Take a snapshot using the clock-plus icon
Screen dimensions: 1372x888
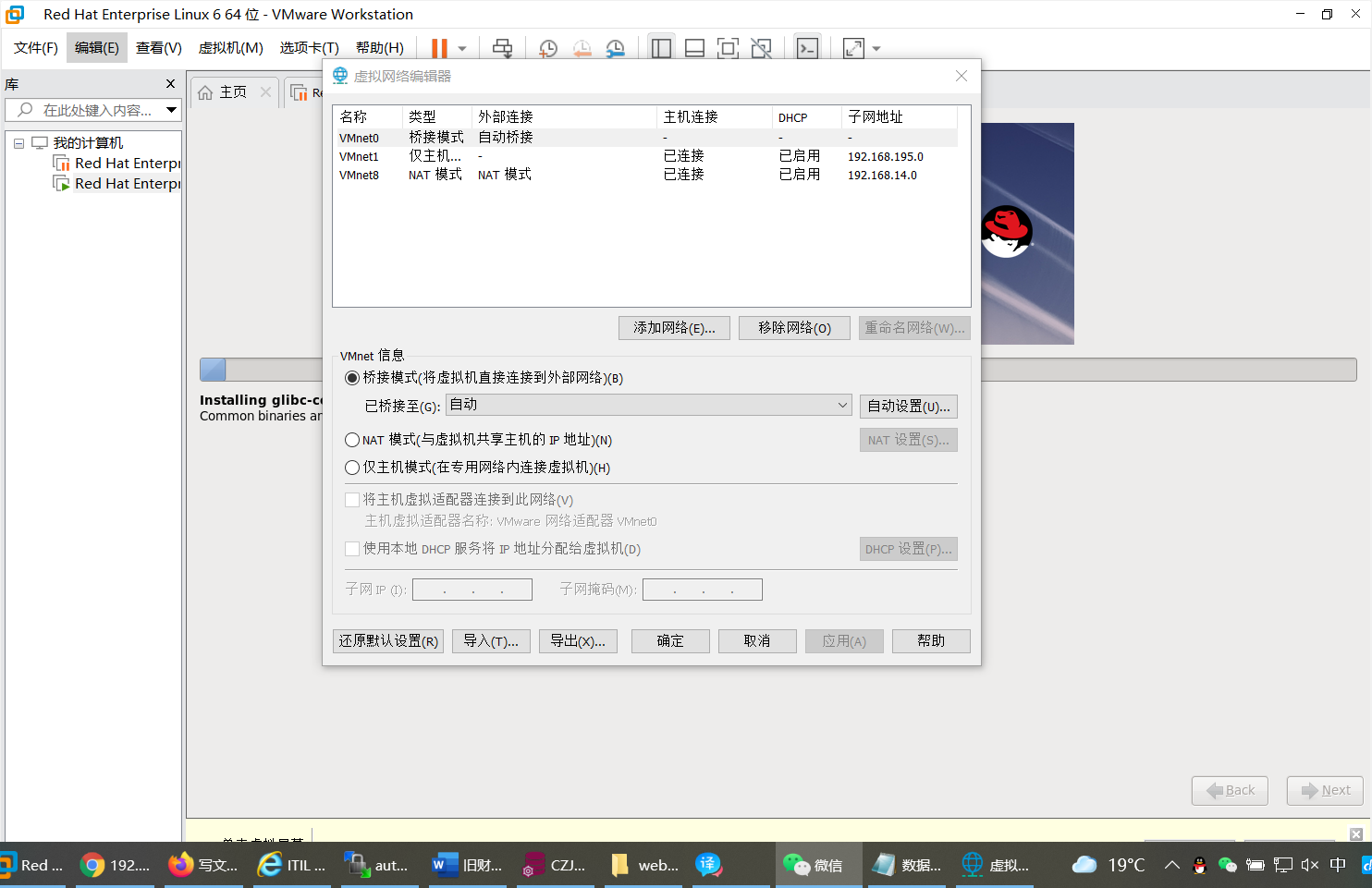tap(548, 48)
